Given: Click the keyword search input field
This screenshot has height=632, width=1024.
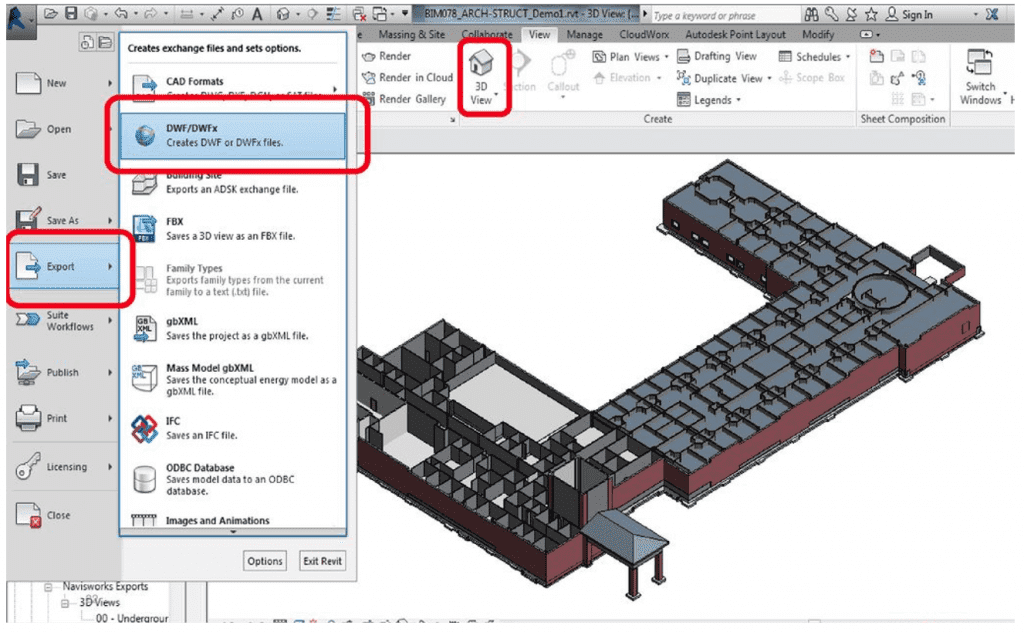Looking at the screenshot, I should (x=725, y=14).
